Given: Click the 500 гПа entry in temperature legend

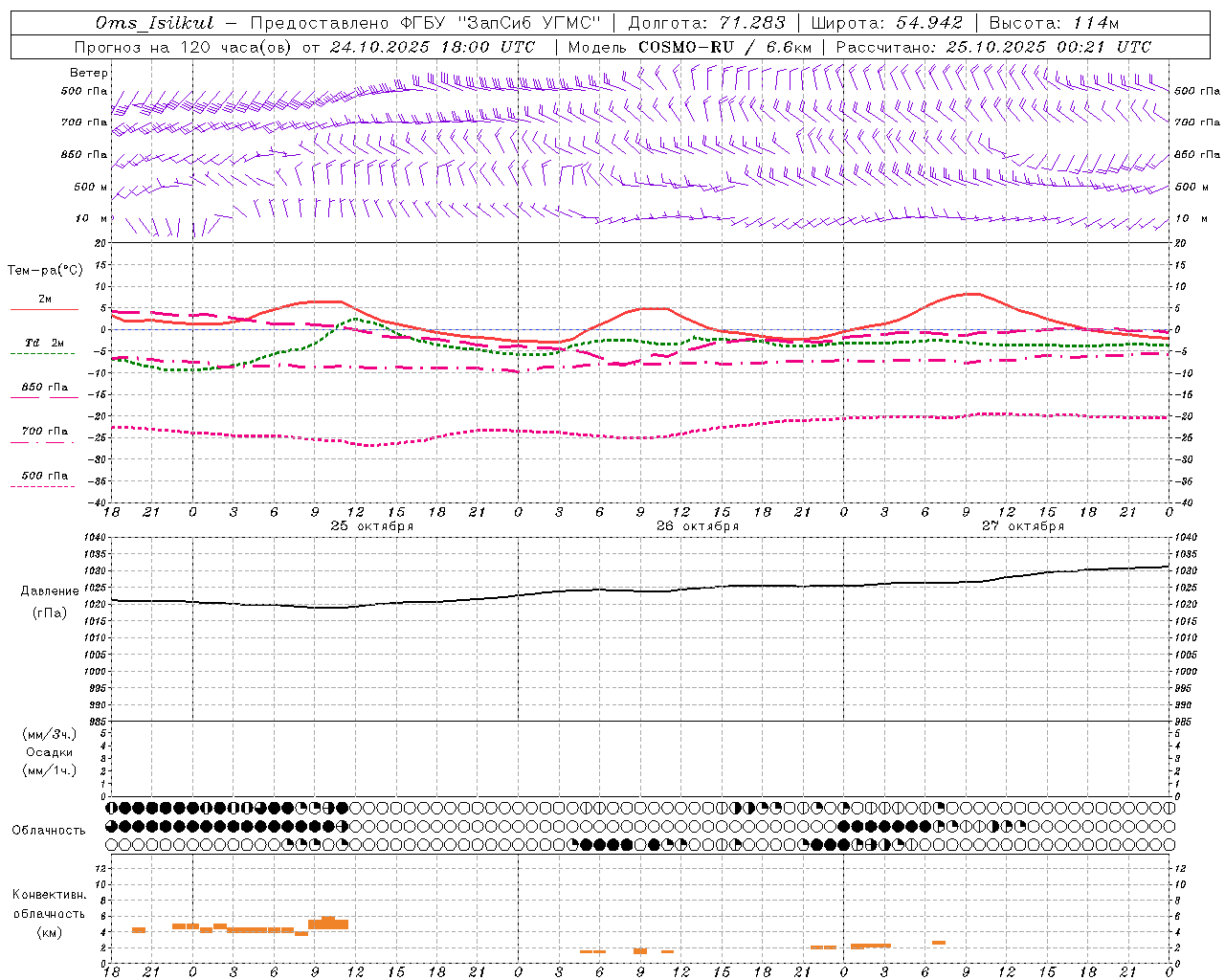Looking at the screenshot, I should click(45, 476).
